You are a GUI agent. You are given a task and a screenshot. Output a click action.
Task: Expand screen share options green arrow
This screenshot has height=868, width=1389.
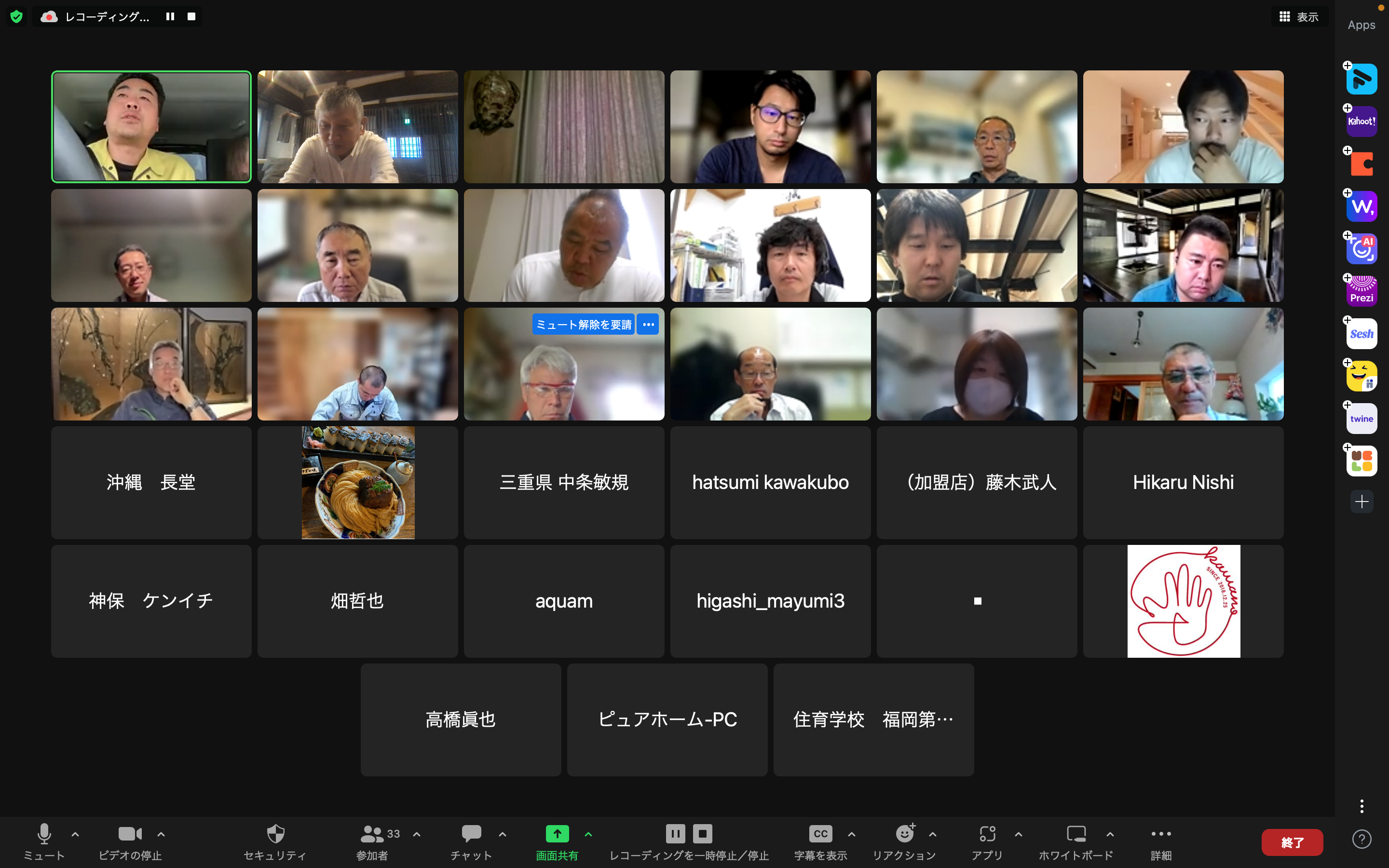[x=588, y=834]
